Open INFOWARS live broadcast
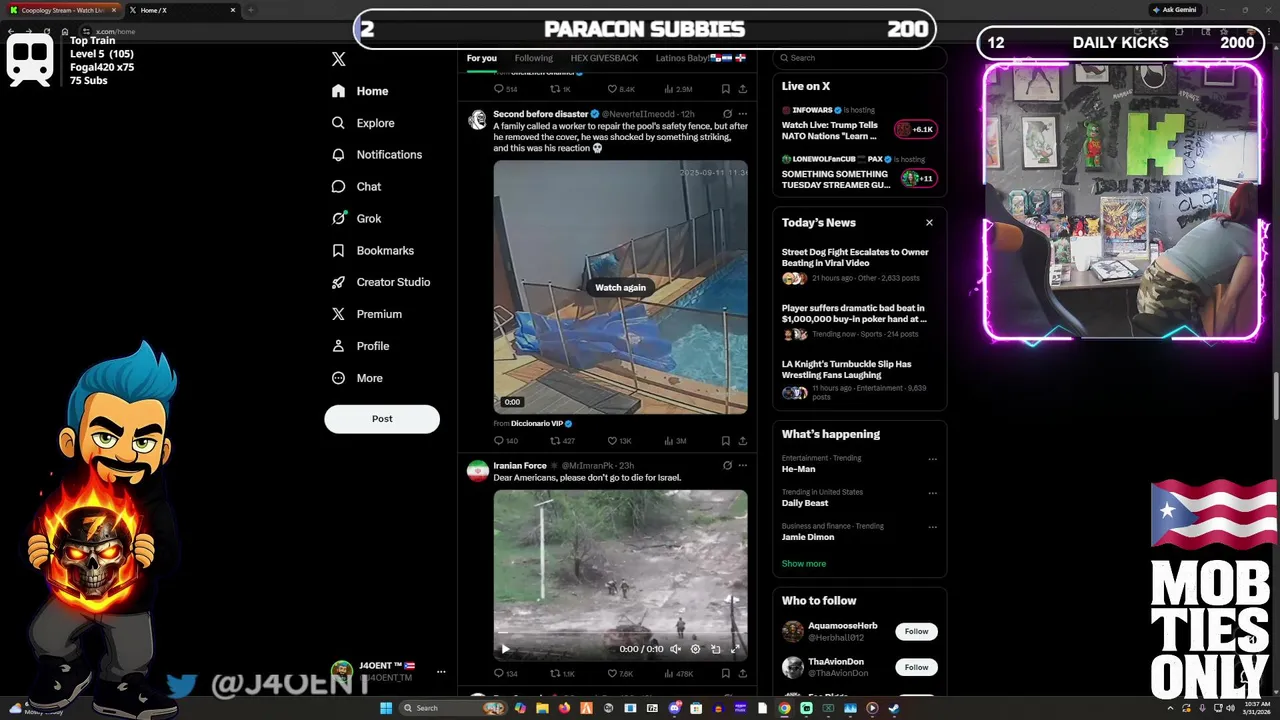The image size is (1280, 720). 859,124
